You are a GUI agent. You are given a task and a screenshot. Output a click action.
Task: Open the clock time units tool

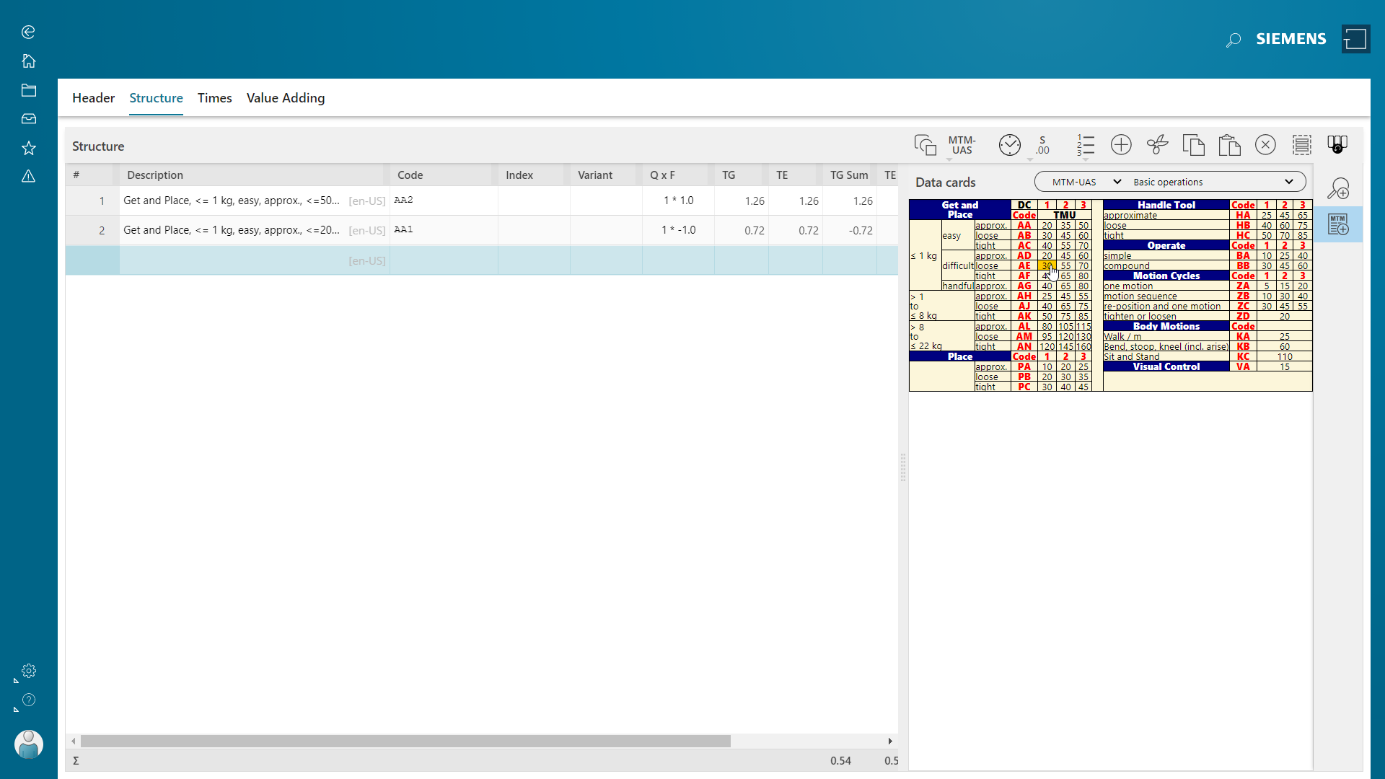pos(1010,145)
